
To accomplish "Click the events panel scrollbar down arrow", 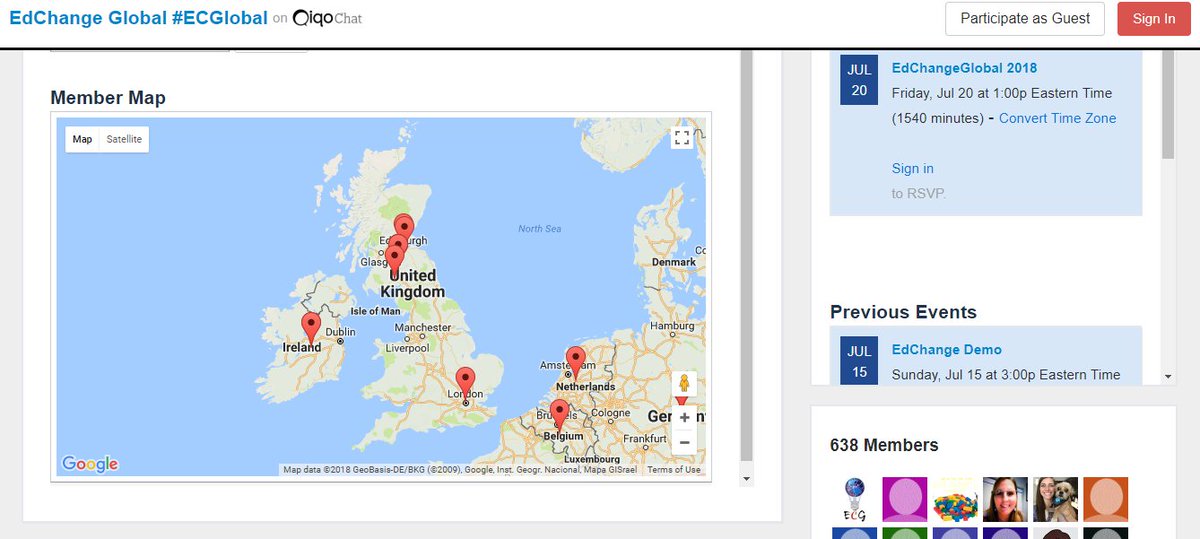I will 1168,377.
